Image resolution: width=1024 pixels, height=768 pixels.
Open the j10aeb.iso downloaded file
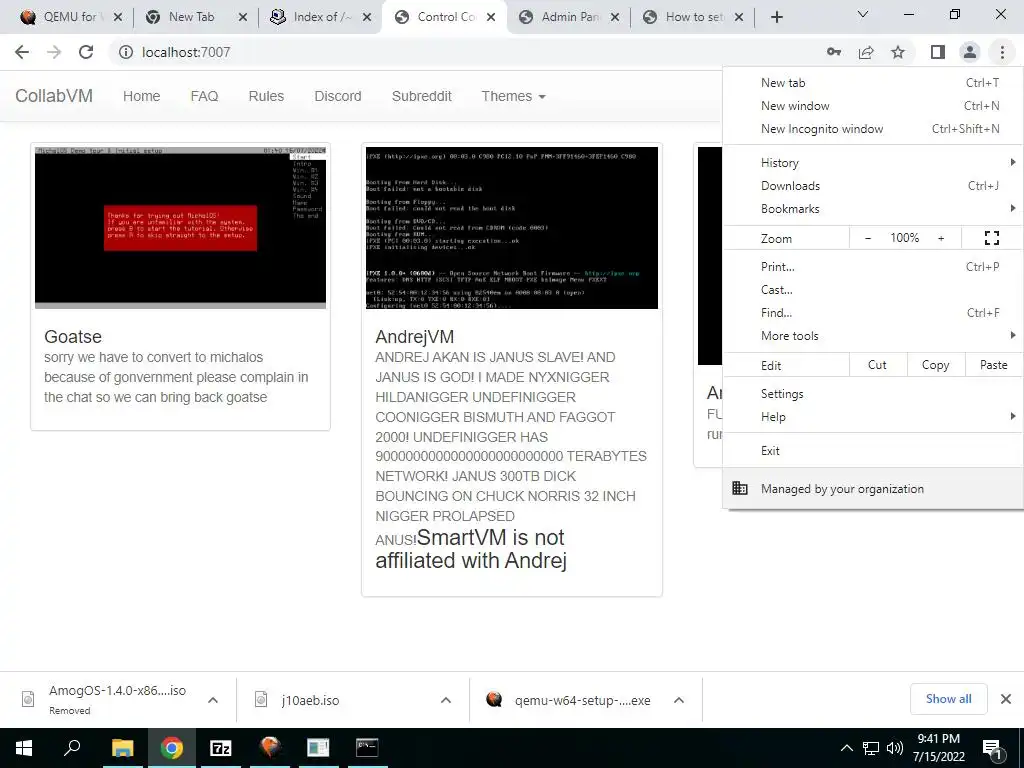coord(310,700)
